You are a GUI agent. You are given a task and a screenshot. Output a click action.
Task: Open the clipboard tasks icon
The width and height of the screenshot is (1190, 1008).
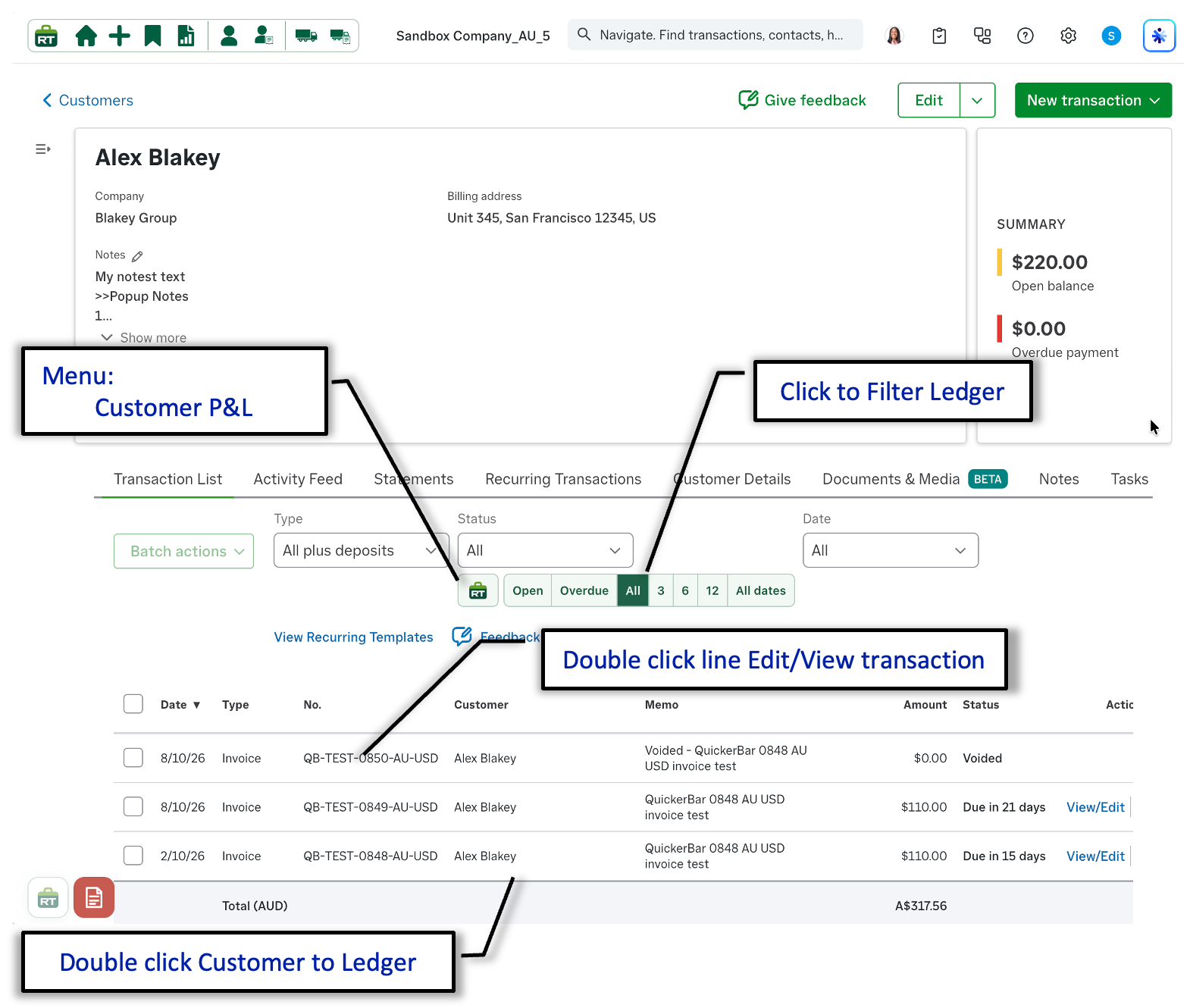click(x=939, y=36)
